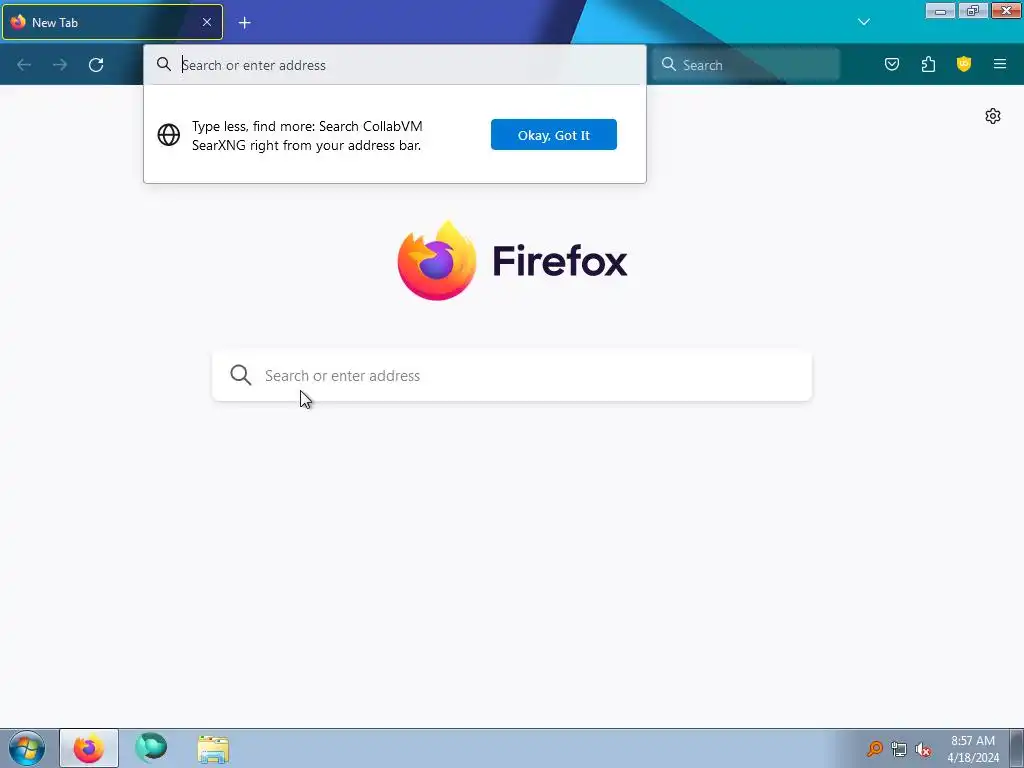Open Pocket save icon in toolbar
Image resolution: width=1024 pixels, height=768 pixels.
pyautogui.click(x=891, y=64)
